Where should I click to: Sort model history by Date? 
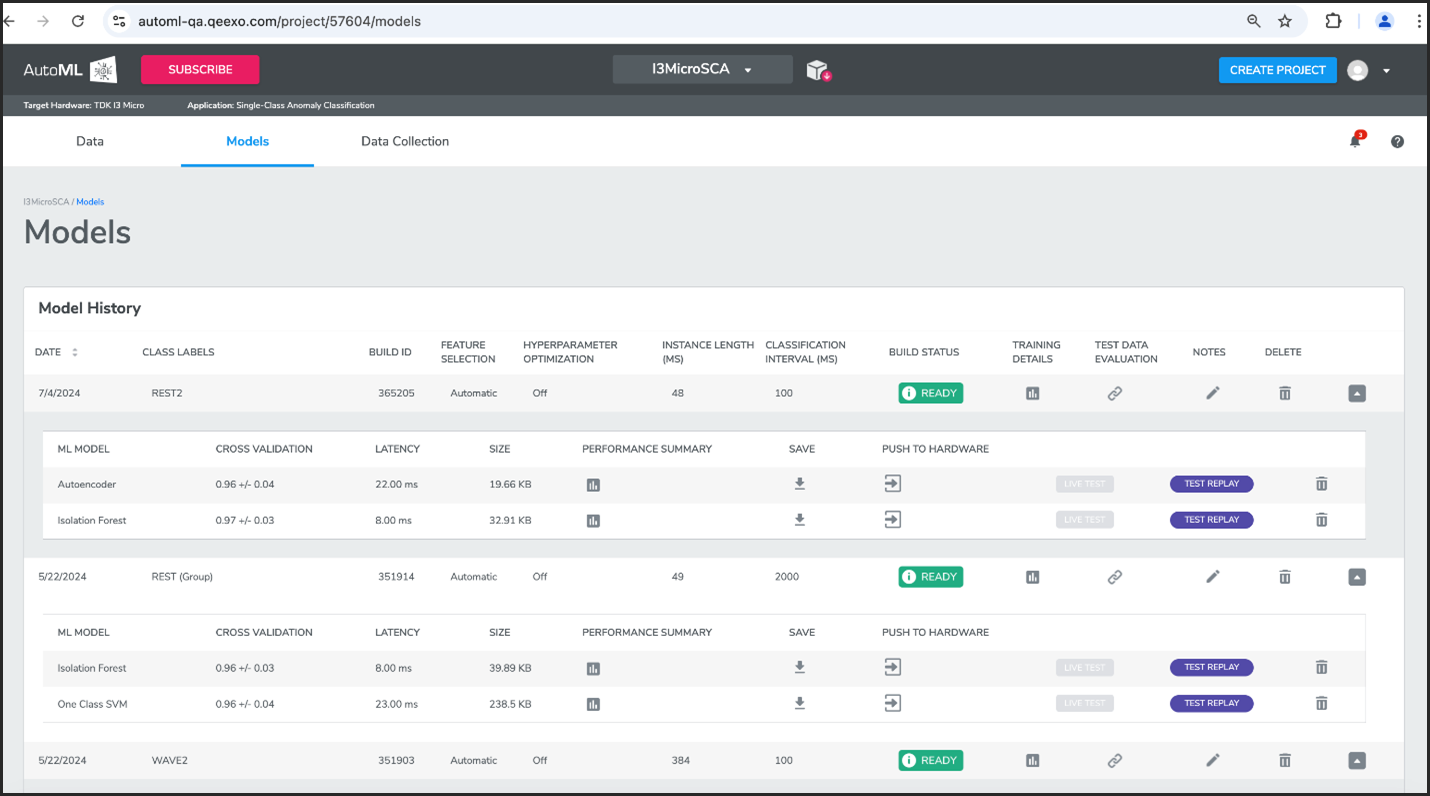tap(74, 352)
